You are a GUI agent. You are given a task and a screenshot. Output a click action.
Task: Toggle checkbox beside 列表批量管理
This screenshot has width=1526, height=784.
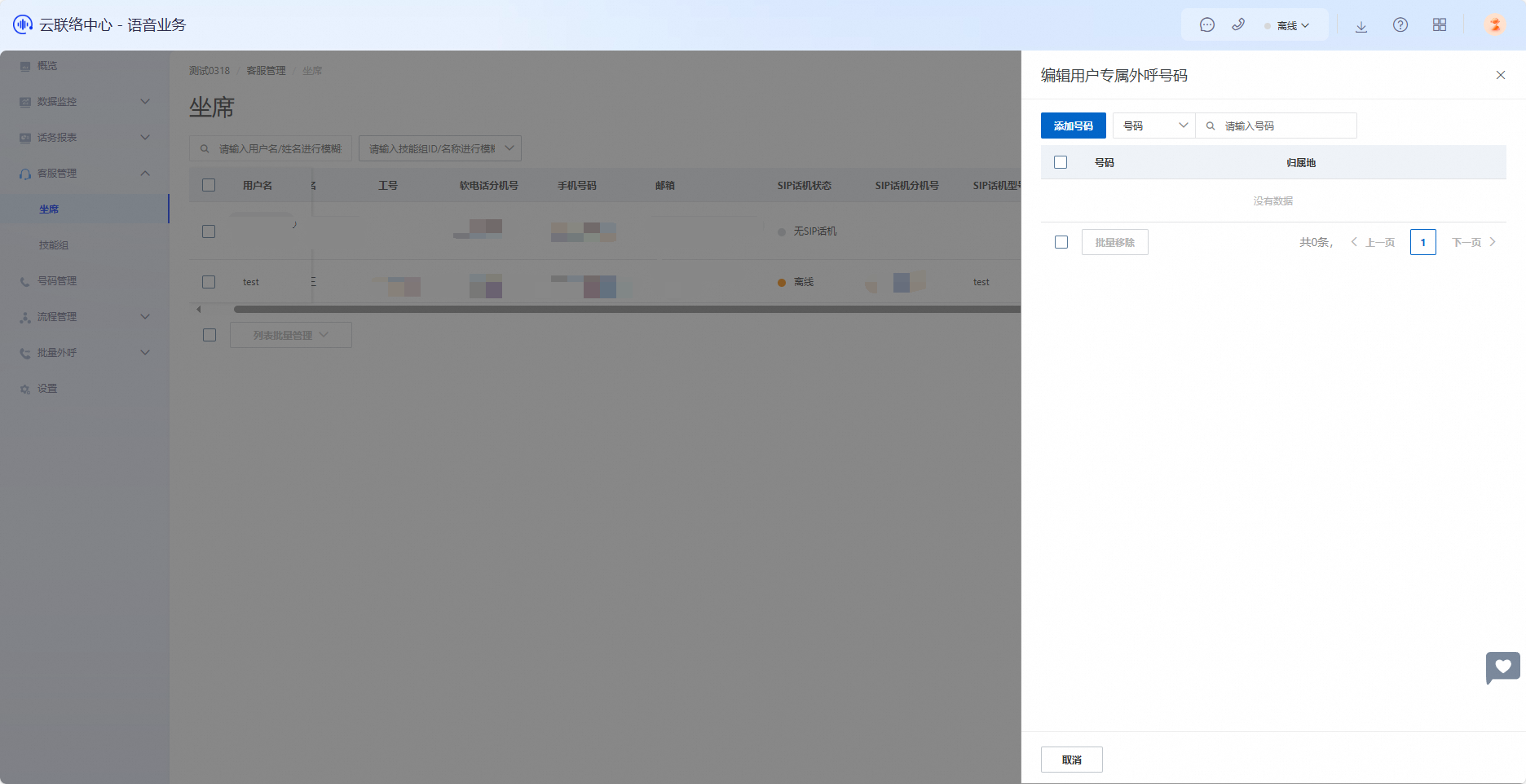(x=209, y=335)
